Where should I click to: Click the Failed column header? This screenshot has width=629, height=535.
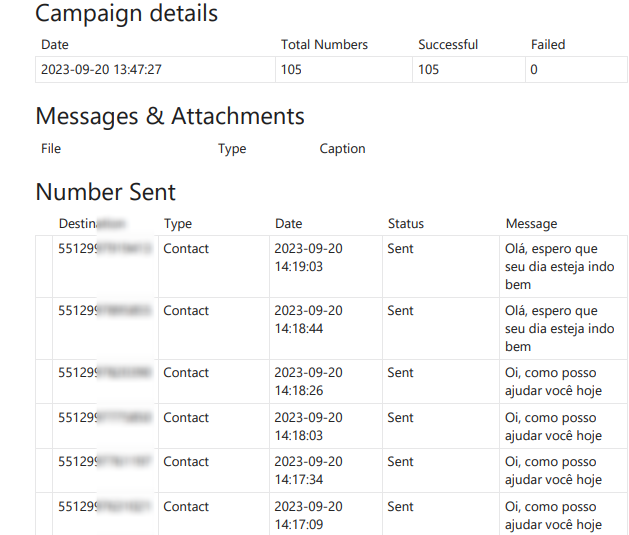coord(548,44)
